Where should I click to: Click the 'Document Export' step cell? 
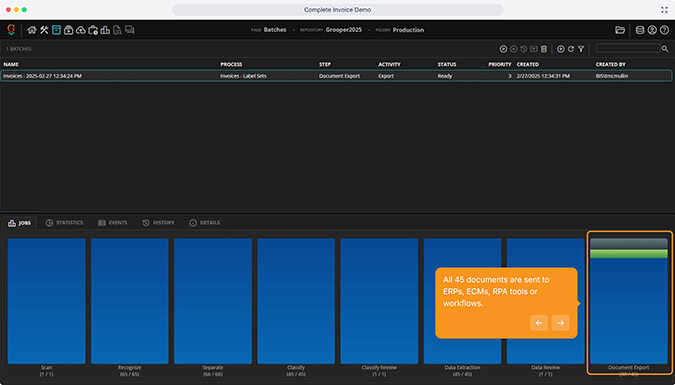tap(339, 76)
